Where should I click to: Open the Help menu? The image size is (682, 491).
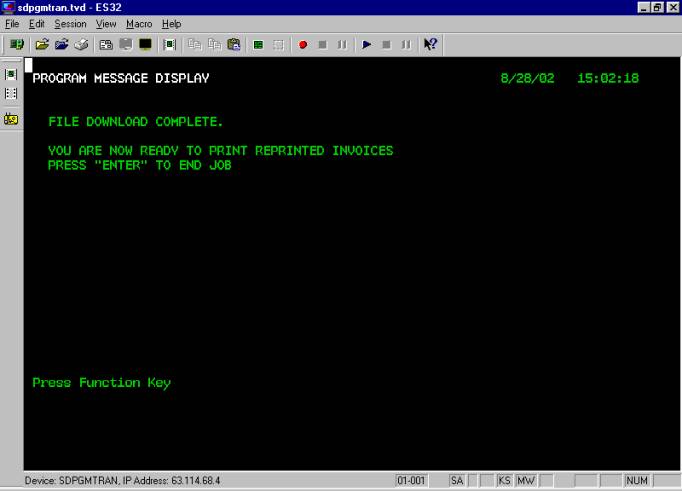pos(171,24)
